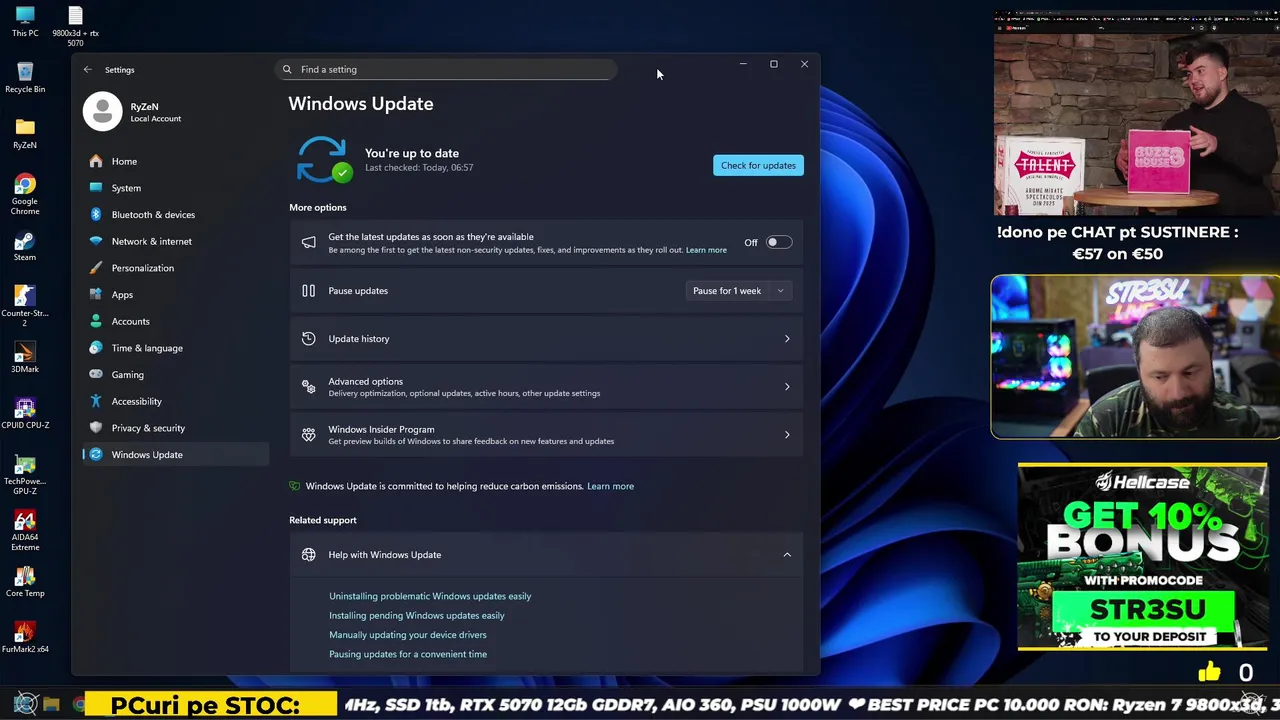This screenshot has height=720, width=1280.
Task: Focus the Find a setting search box
Action: coord(446,70)
